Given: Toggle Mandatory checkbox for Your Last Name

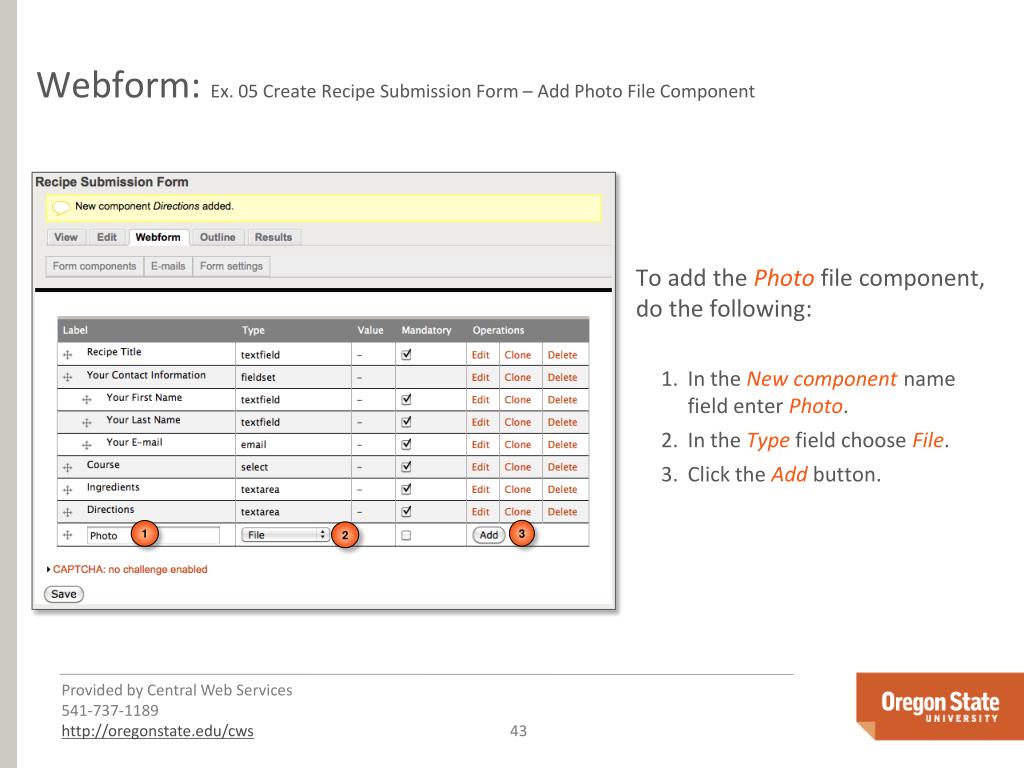Looking at the screenshot, I should coord(406,422).
